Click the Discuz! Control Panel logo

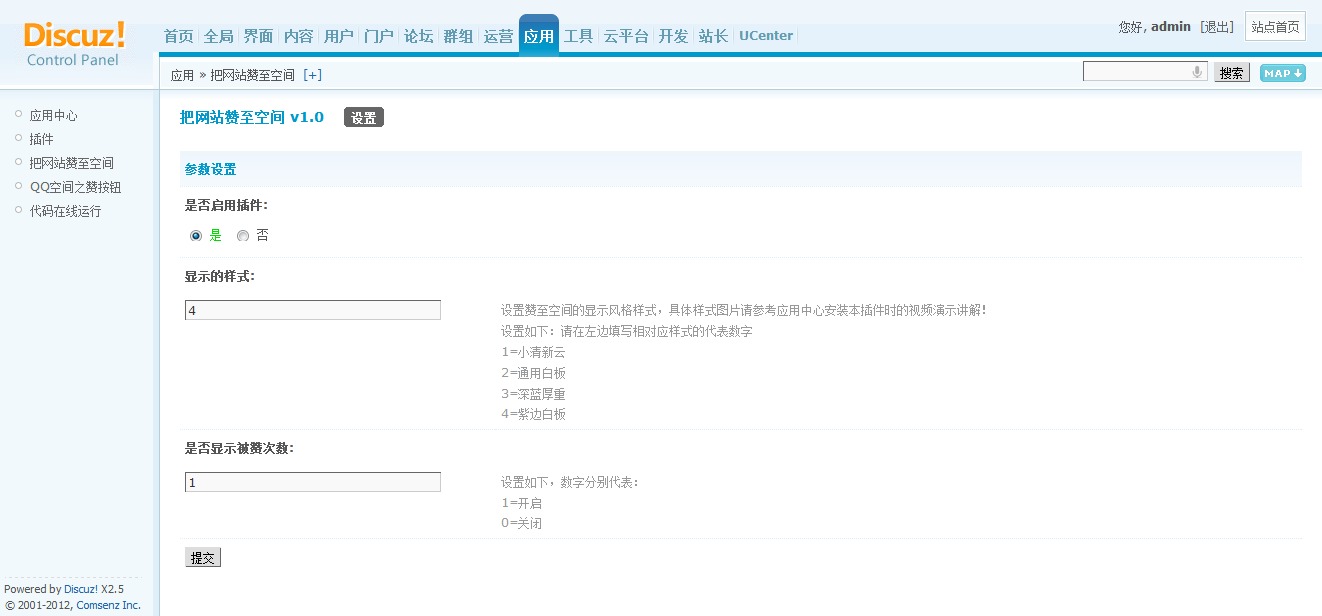[75, 45]
